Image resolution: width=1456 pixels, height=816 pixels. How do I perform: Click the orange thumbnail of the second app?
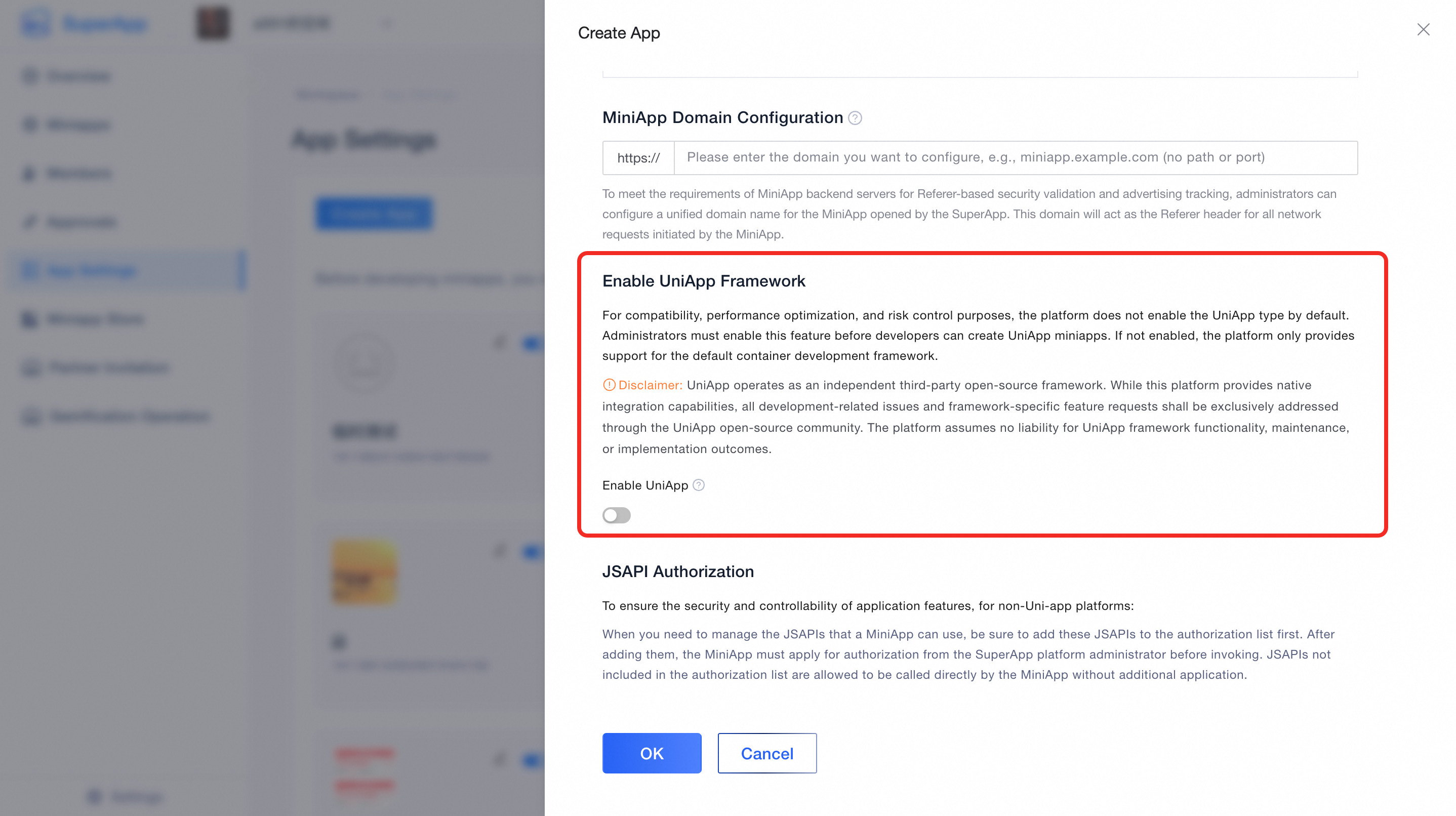(365, 573)
